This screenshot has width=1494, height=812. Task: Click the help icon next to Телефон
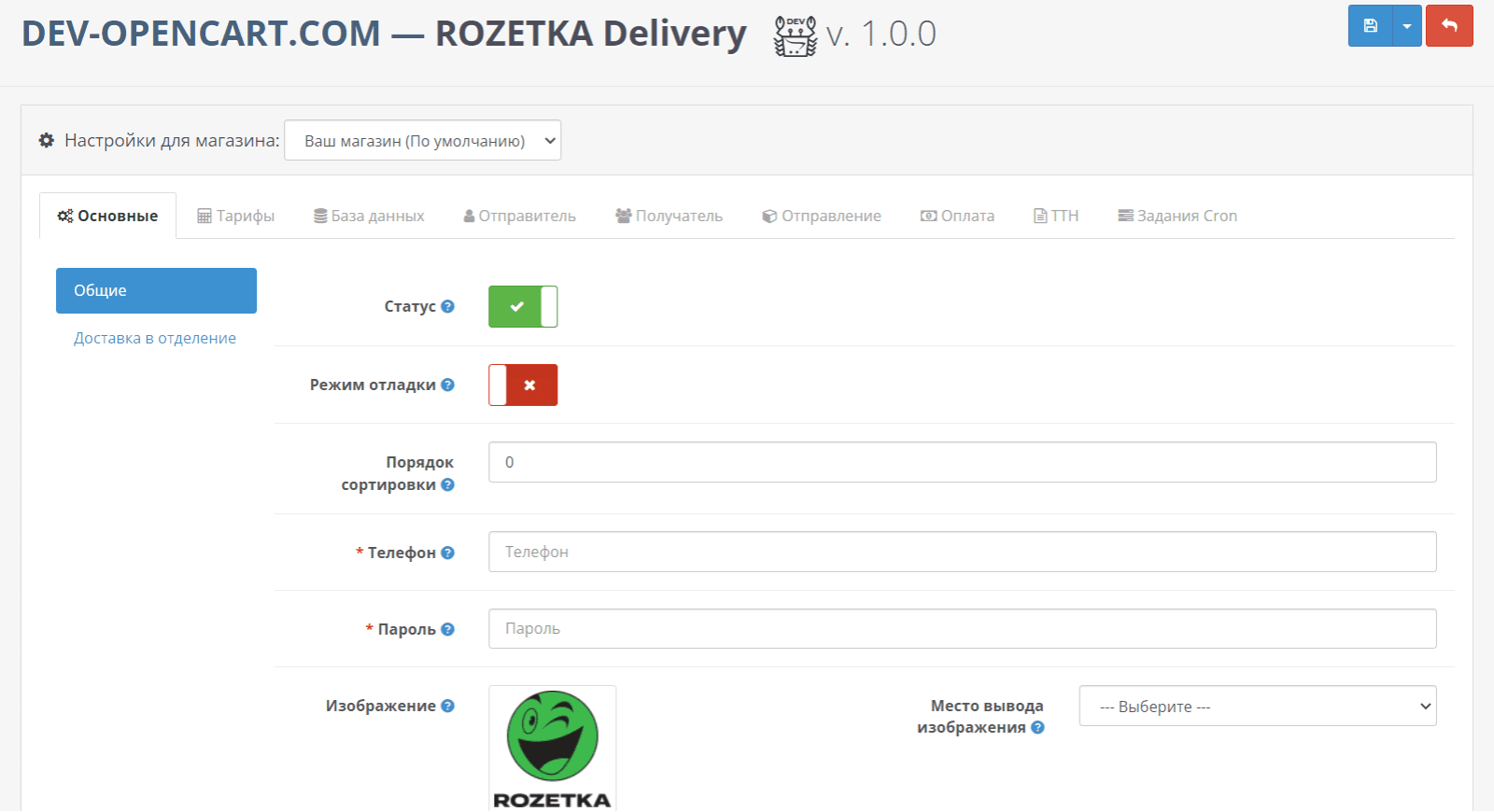[x=447, y=553]
